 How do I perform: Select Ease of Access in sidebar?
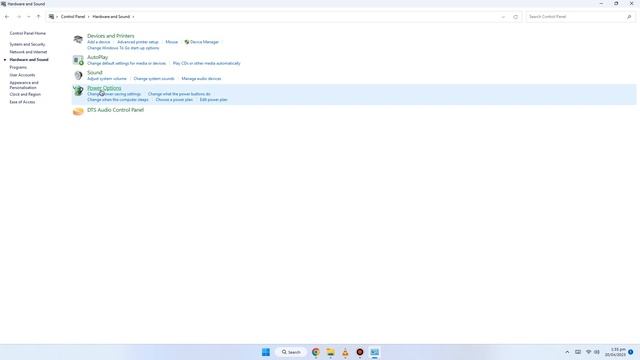22,102
